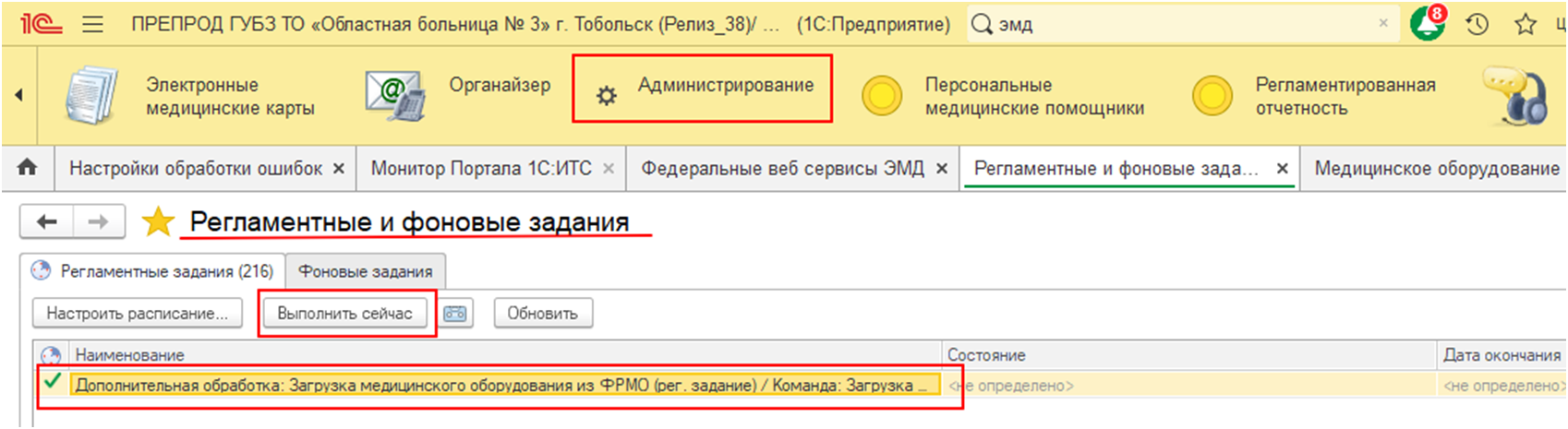The image size is (1568, 429).
Task: Click the Настроить расписание button
Action: pyautogui.click(x=137, y=314)
